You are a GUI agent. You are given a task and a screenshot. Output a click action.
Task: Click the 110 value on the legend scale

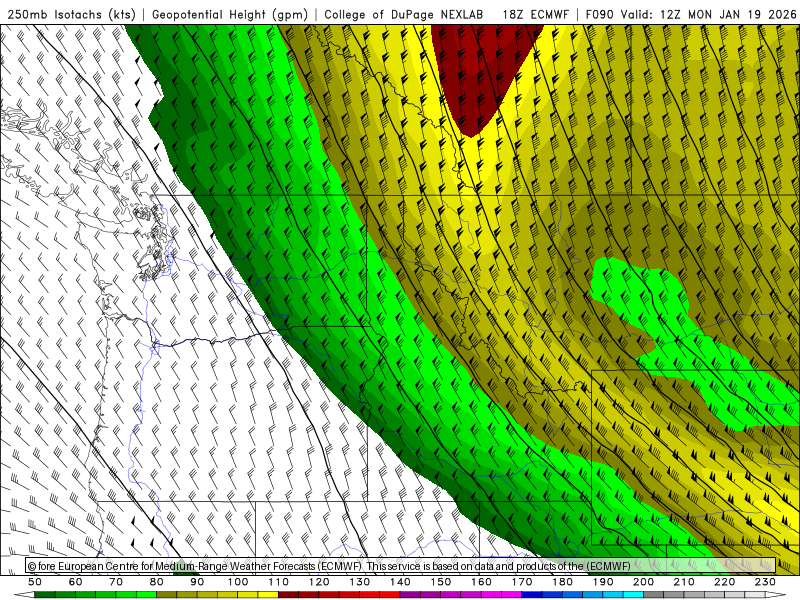coord(279,582)
